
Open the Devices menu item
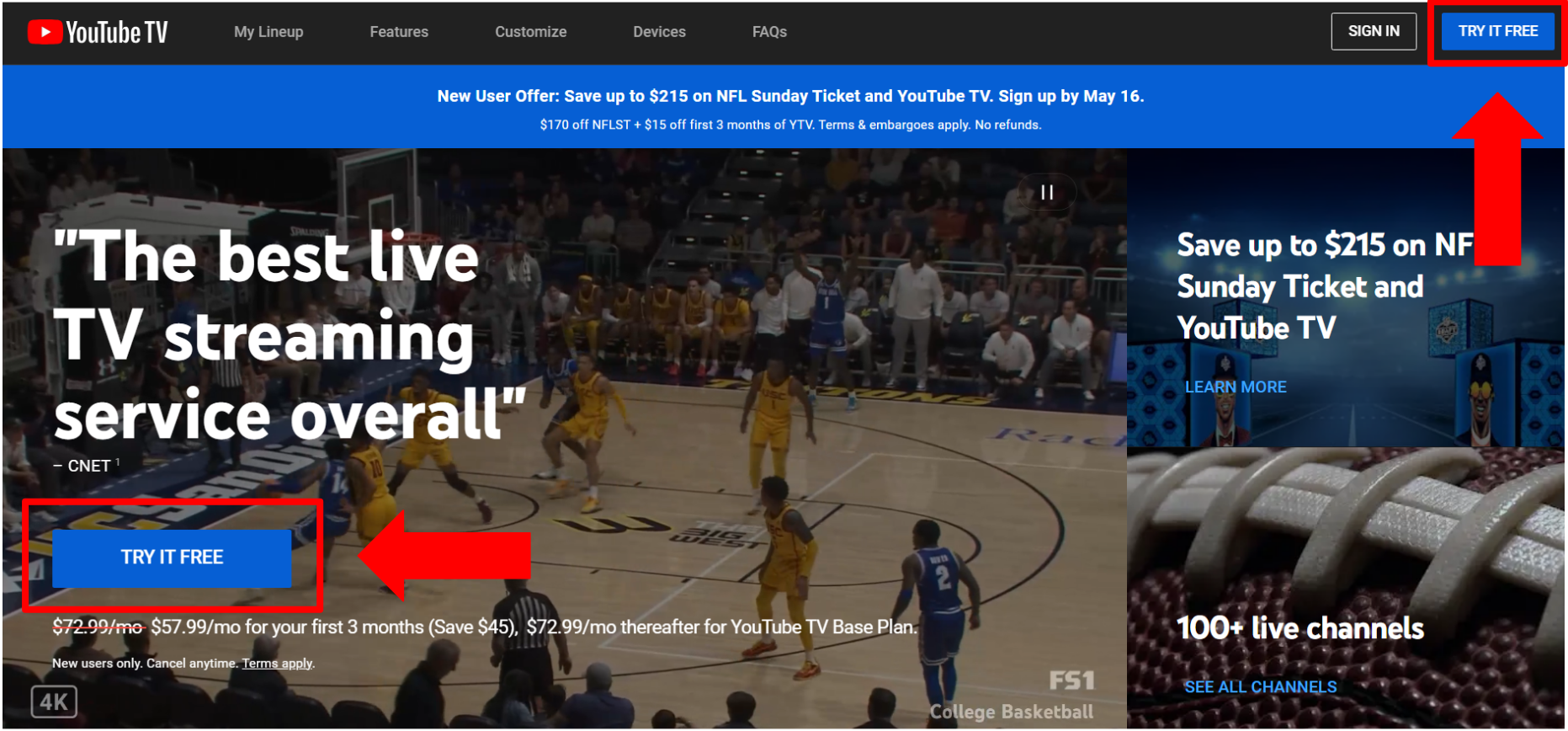coord(659,32)
